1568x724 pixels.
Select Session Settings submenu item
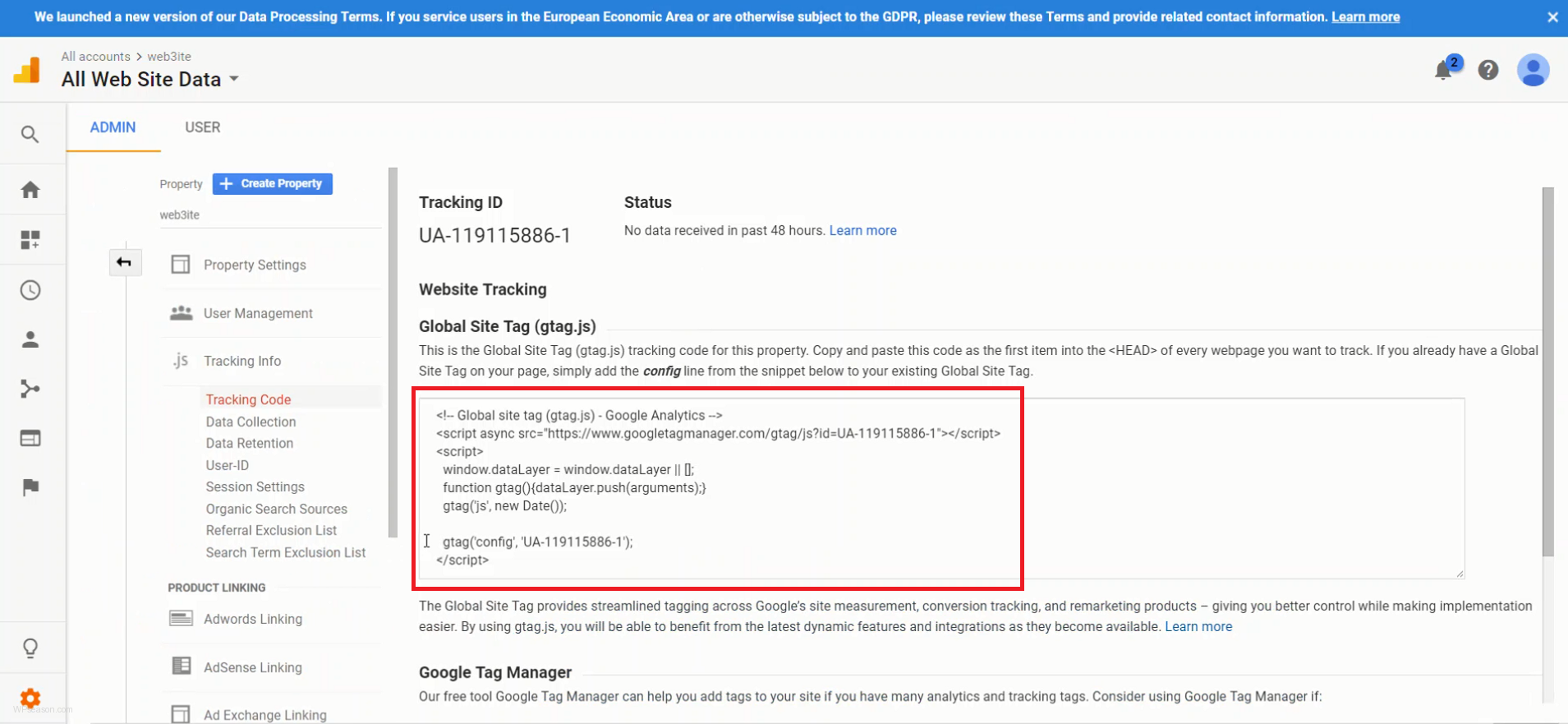255,487
